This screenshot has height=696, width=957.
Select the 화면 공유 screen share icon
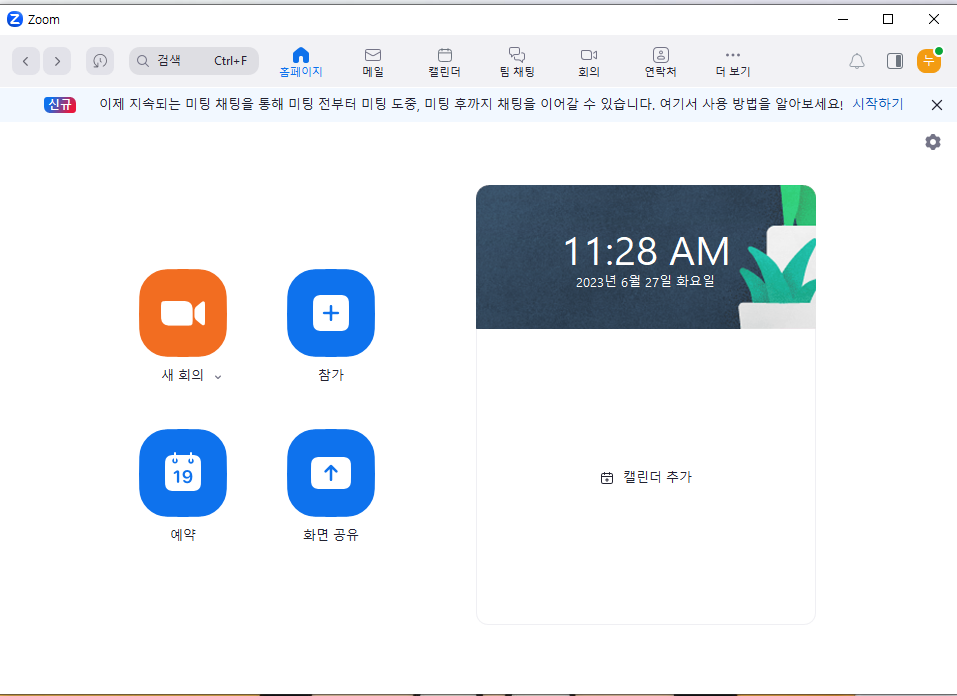click(x=330, y=473)
